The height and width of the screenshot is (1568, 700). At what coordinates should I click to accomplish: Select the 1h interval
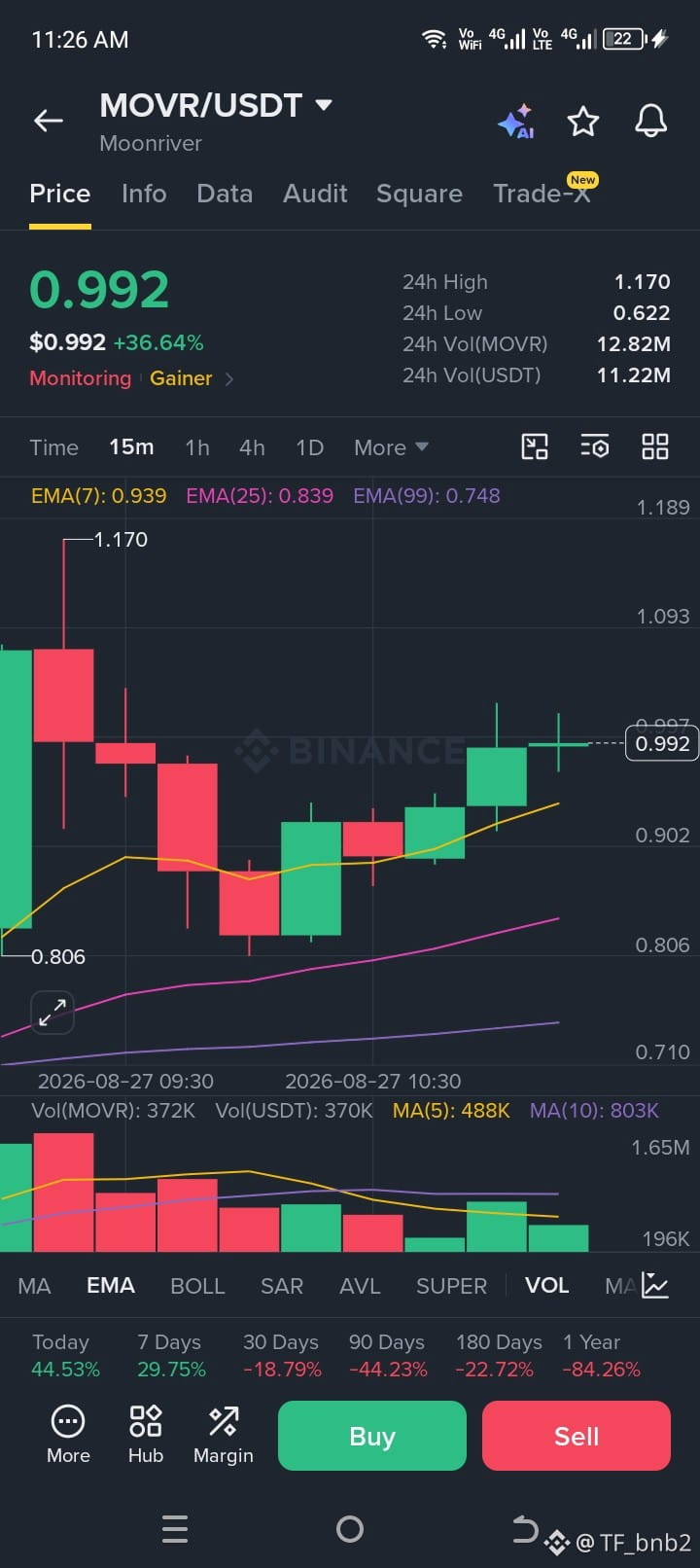point(197,447)
